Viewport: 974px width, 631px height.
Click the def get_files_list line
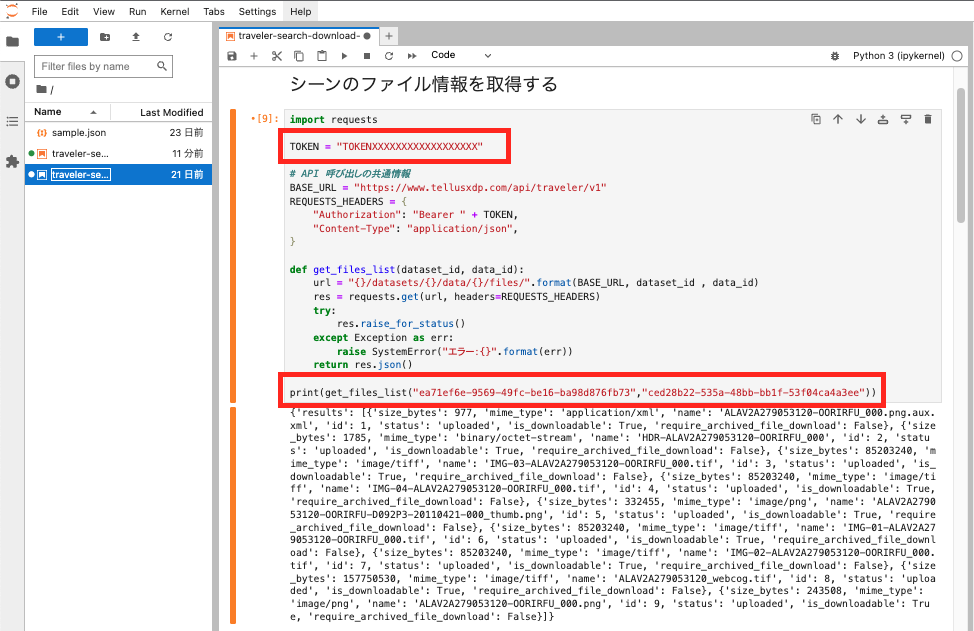click(x=406, y=270)
